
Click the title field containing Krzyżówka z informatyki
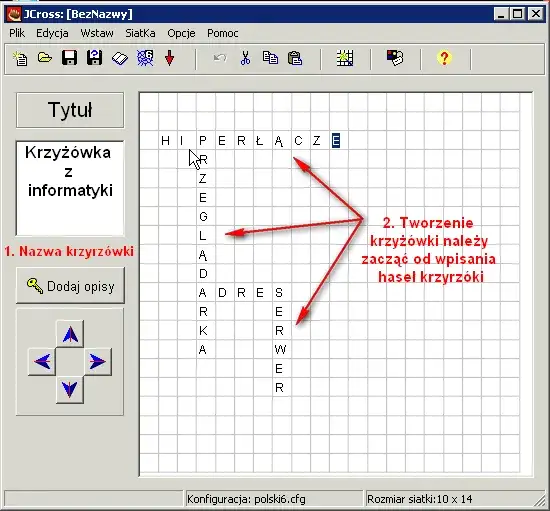point(70,188)
